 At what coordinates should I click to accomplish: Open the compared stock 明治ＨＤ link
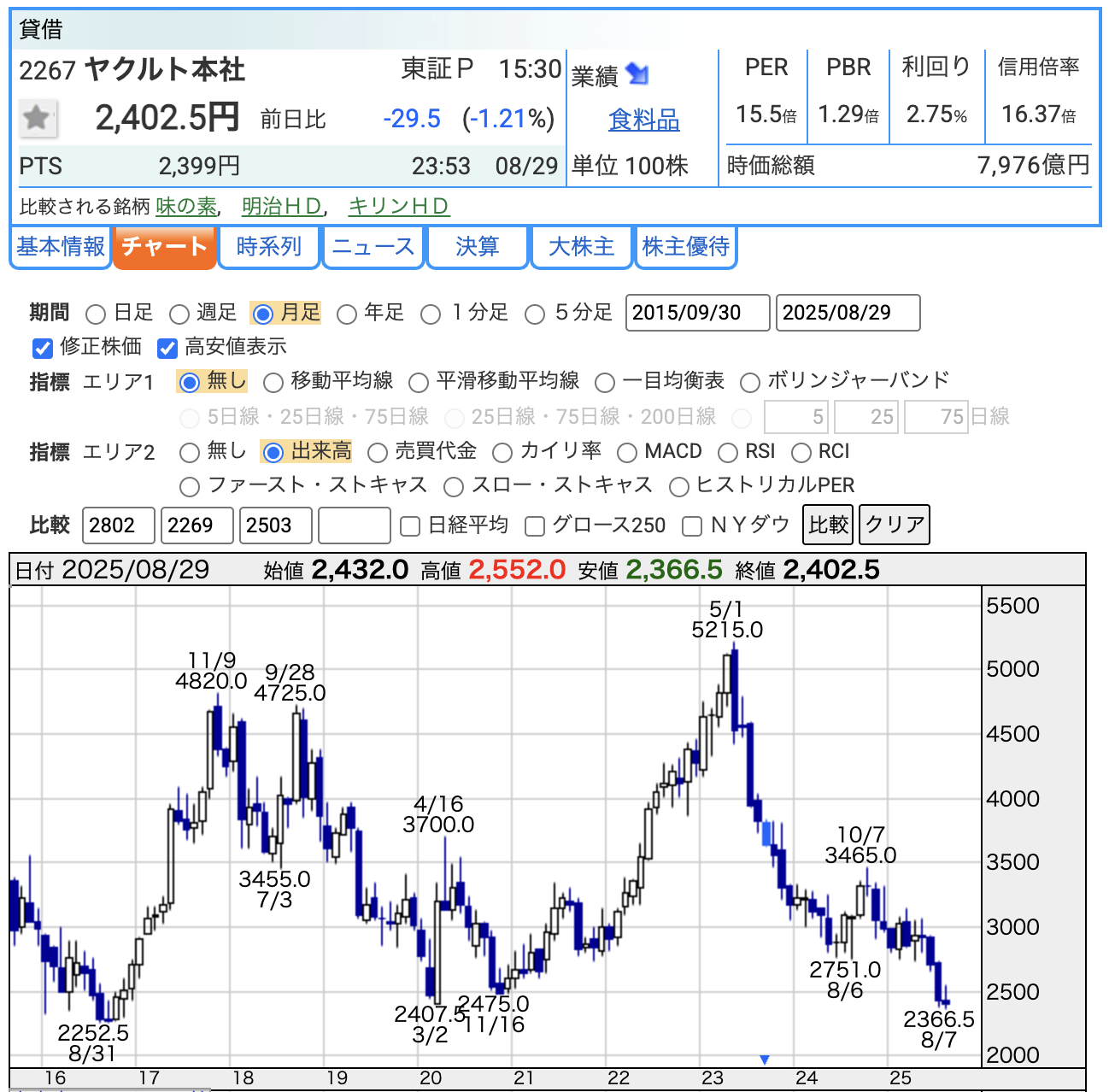(x=282, y=206)
